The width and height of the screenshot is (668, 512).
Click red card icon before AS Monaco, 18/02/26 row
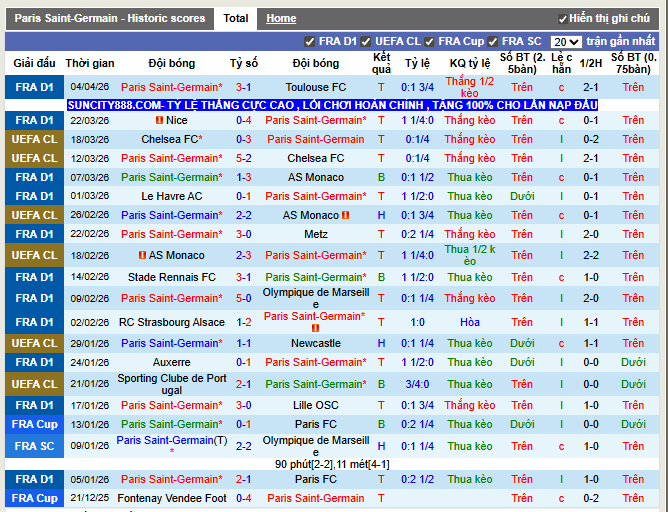pos(143,255)
